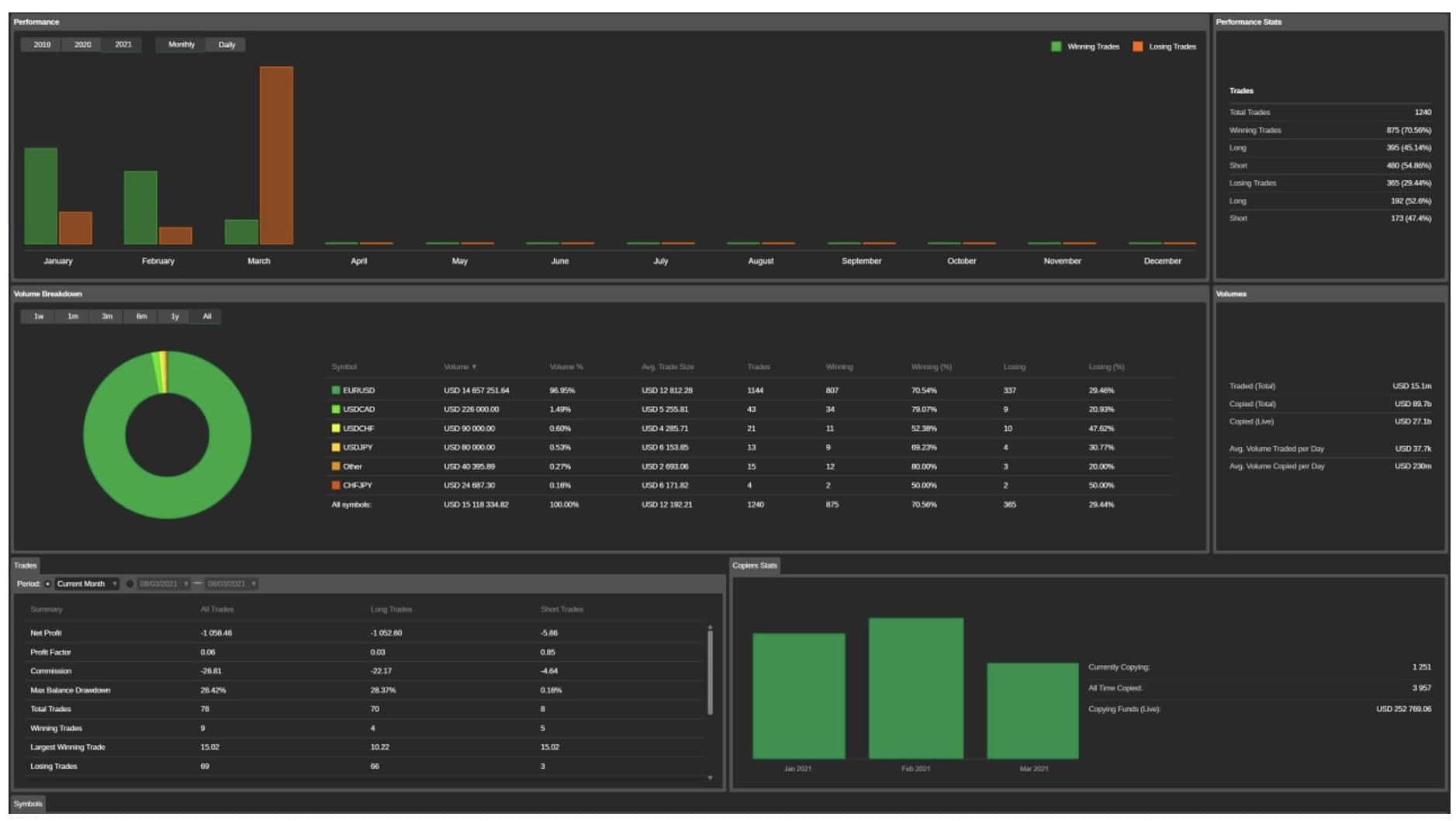Click the orange Losing Trades legend icon
Viewport: 1456px width, 821px height.
(1137, 47)
